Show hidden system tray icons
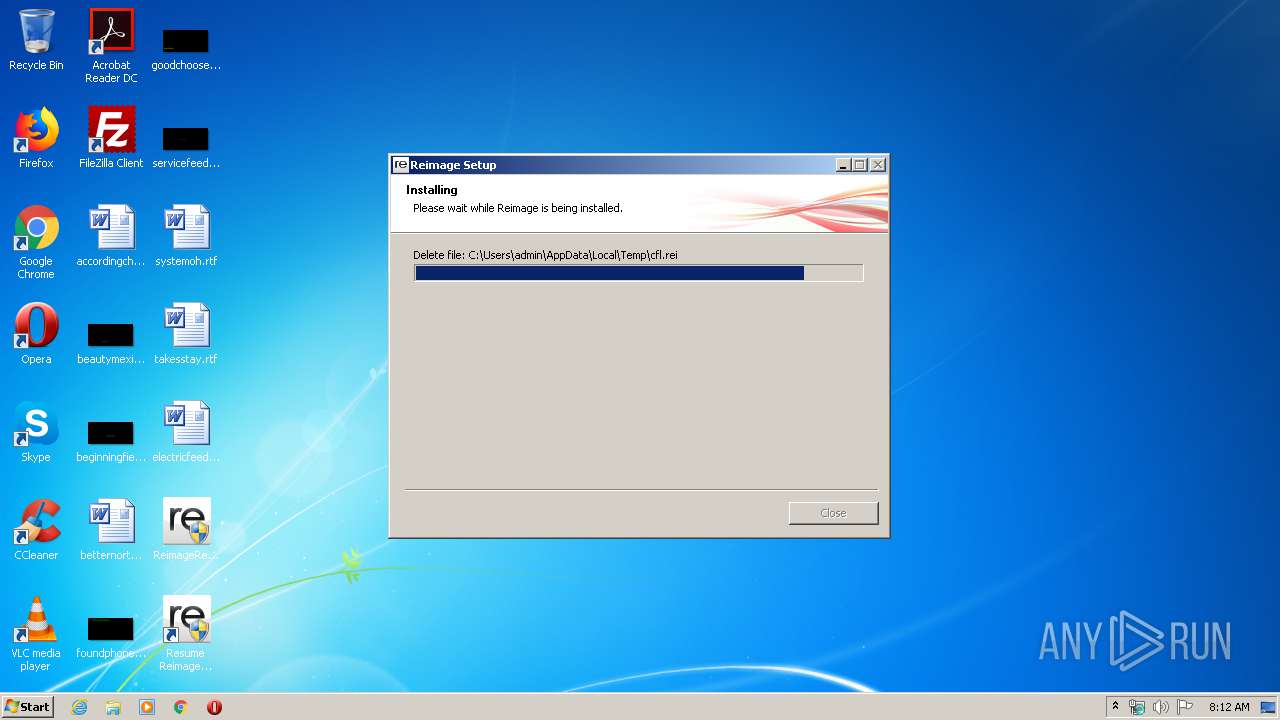This screenshot has height=720, width=1280. click(x=1116, y=707)
